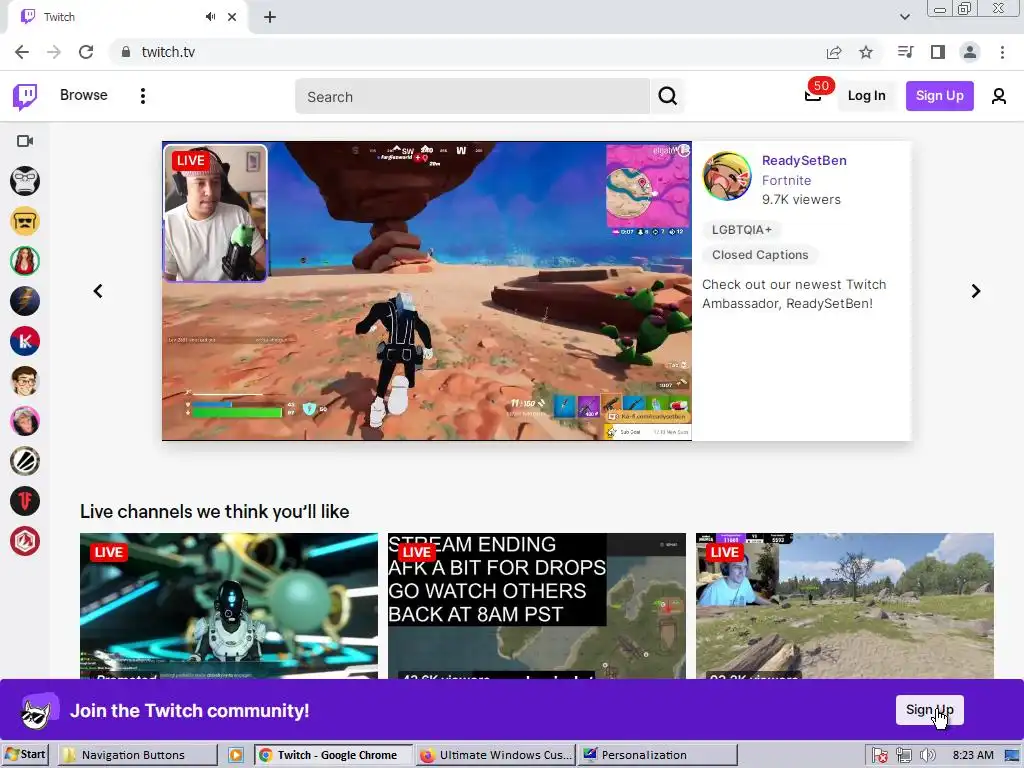Select the Twitch browser tab
Screen dimensions: 1024x768
pos(127,17)
